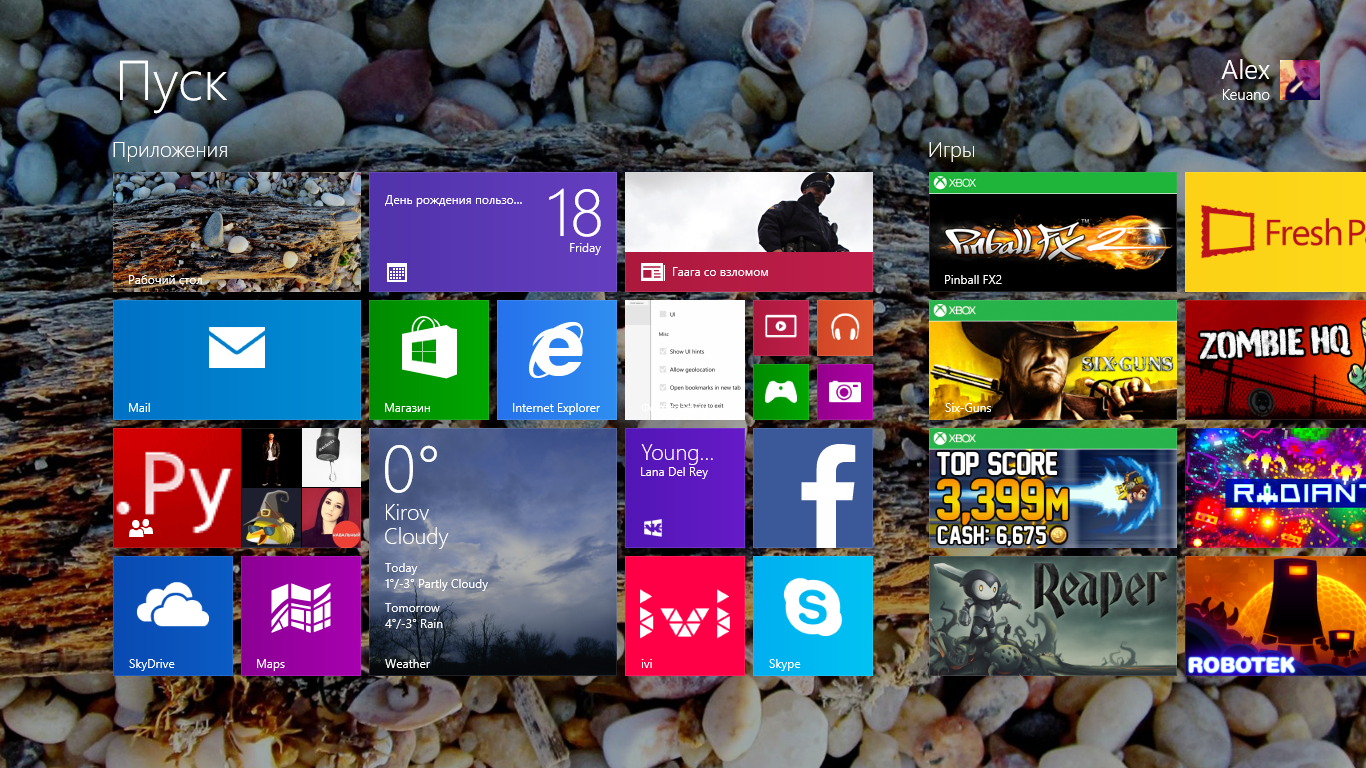Image resolution: width=1366 pixels, height=768 pixels.
Task: Open the green Xbox gamepad tile
Action: point(781,392)
